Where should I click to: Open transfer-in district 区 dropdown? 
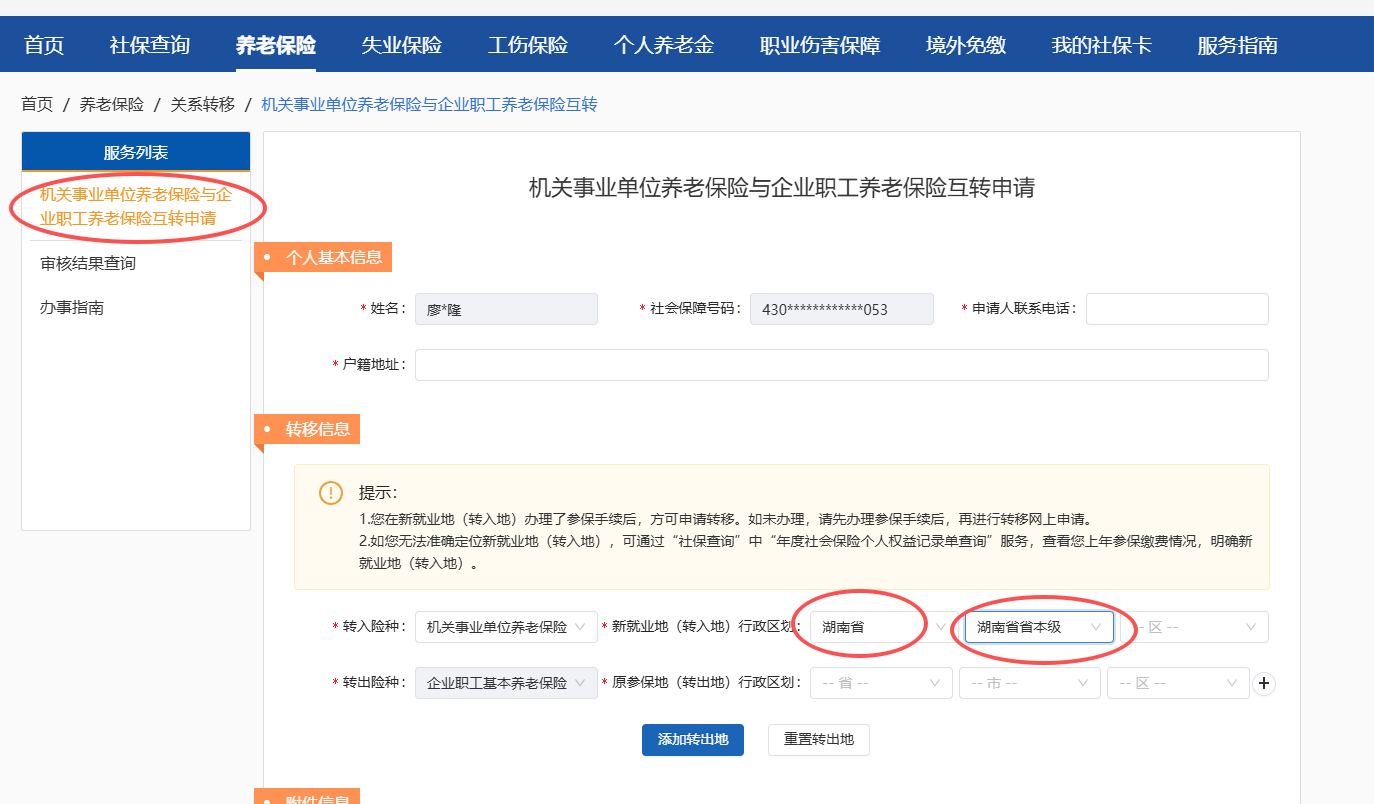pyautogui.click(x=1196, y=627)
